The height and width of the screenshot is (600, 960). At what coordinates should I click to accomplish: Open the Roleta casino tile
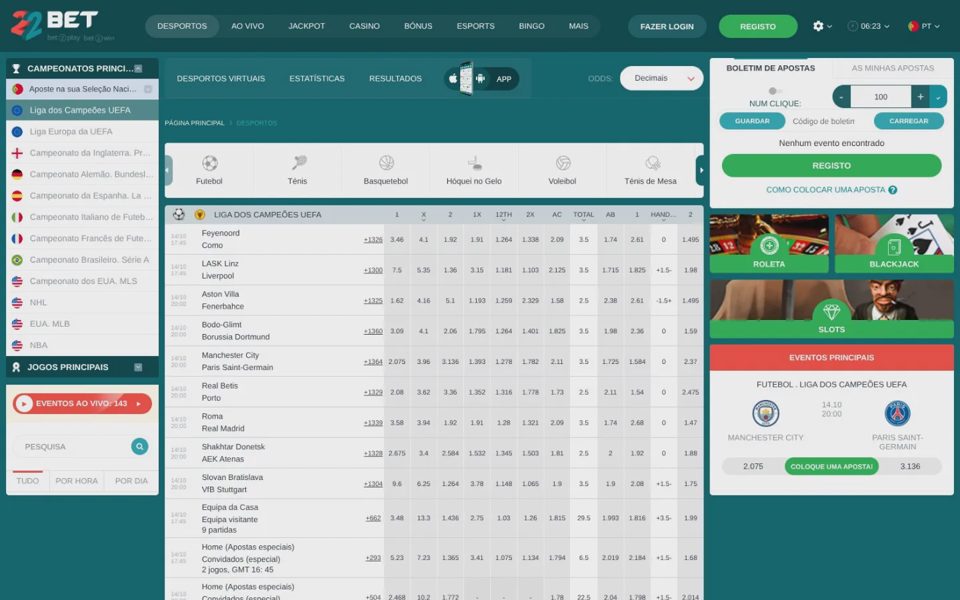[x=769, y=243]
